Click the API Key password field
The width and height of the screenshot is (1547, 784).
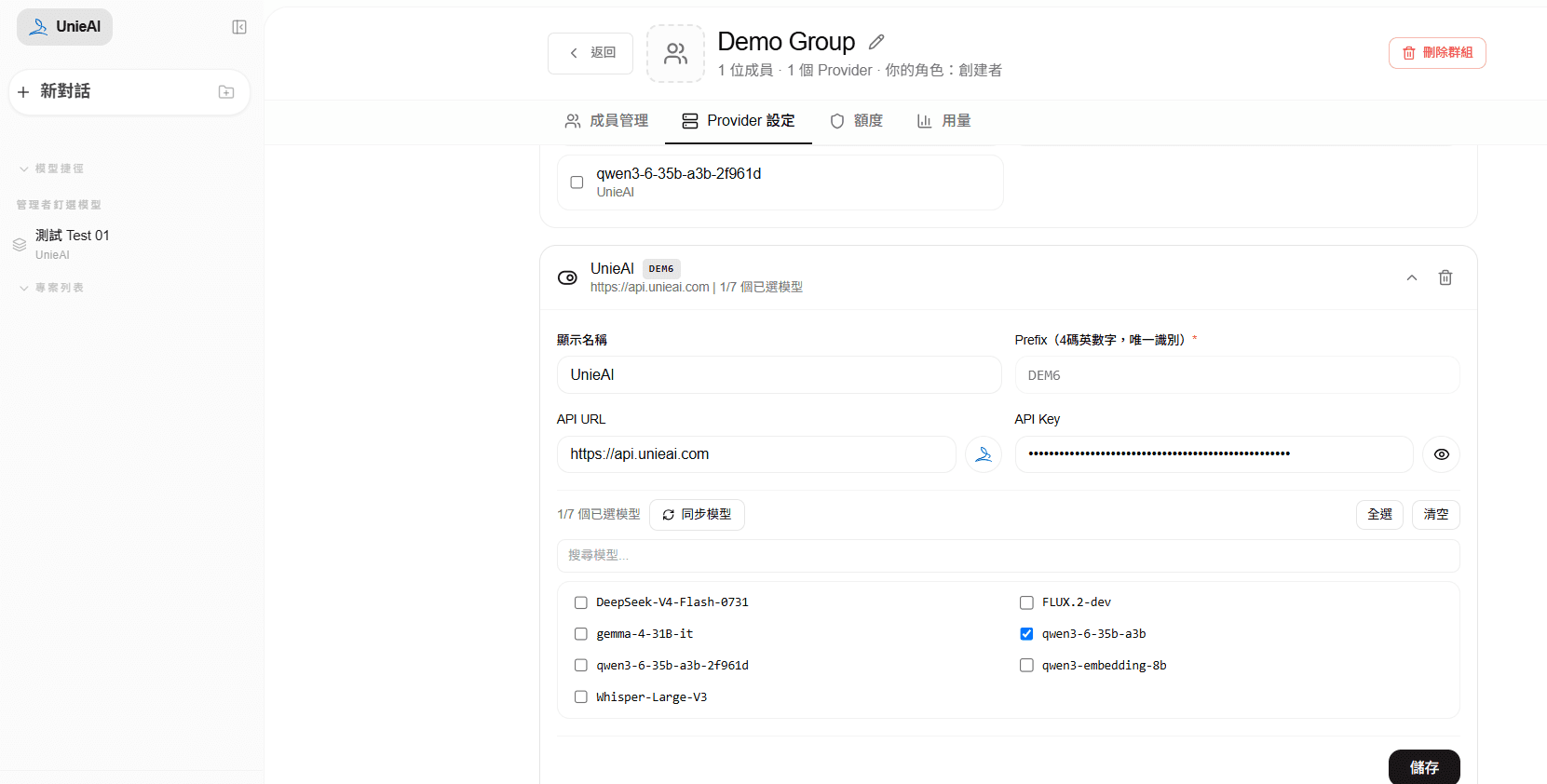tap(1215, 454)
